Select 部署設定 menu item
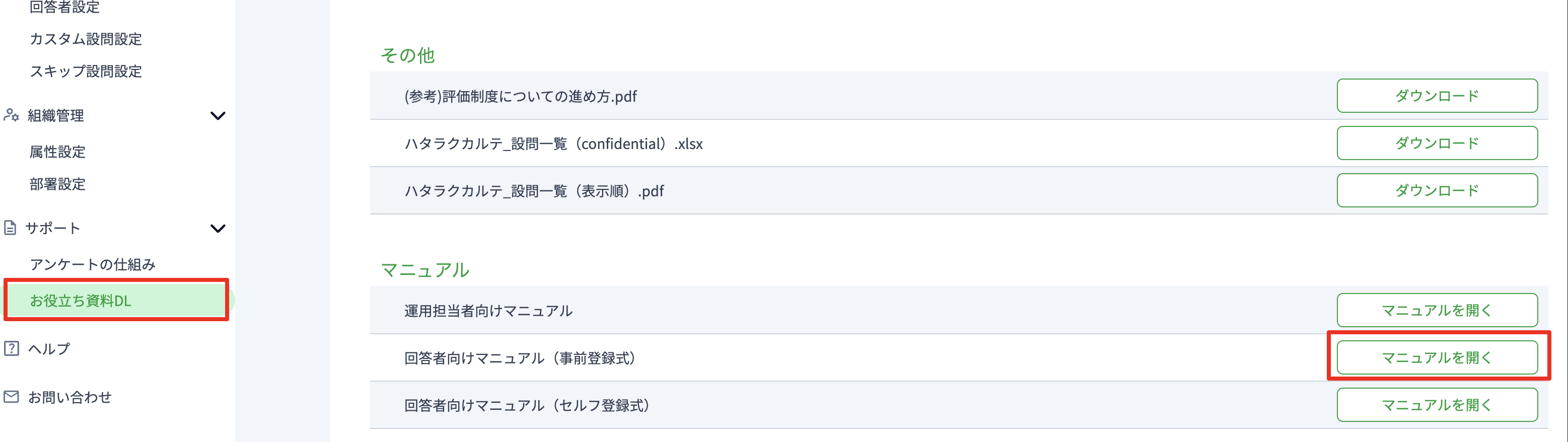The image size is (1568, 442). click(x=58, y=184)
